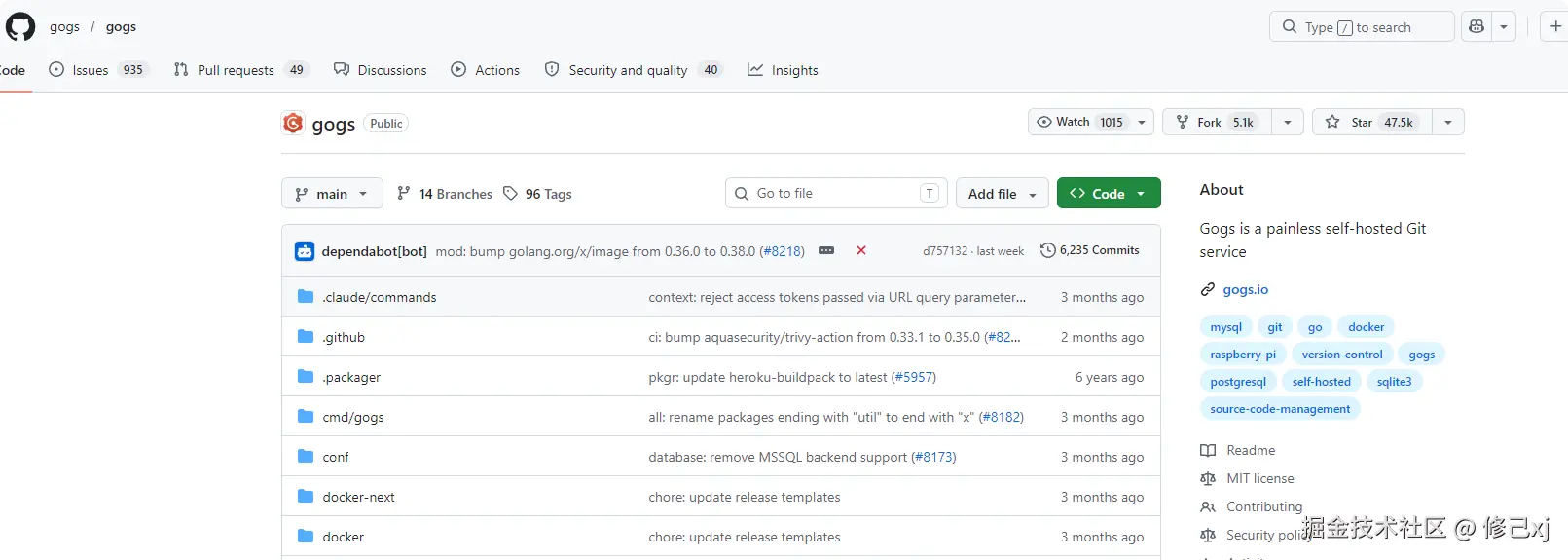
Task: Switch to the Discussions tab
Action: tap(380, 70)
